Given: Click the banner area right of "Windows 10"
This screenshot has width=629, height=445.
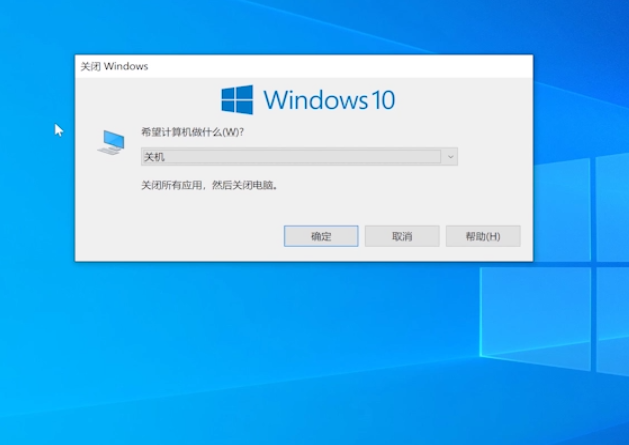Looking at the screenshot, I should tap(461, 100).
